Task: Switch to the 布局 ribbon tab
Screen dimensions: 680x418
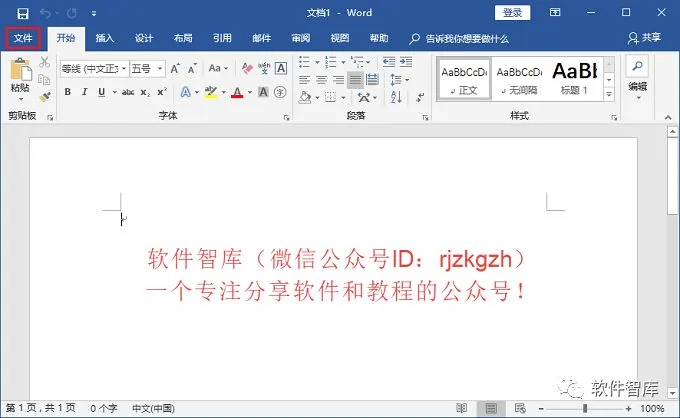Action: click(x=183, y=38)
